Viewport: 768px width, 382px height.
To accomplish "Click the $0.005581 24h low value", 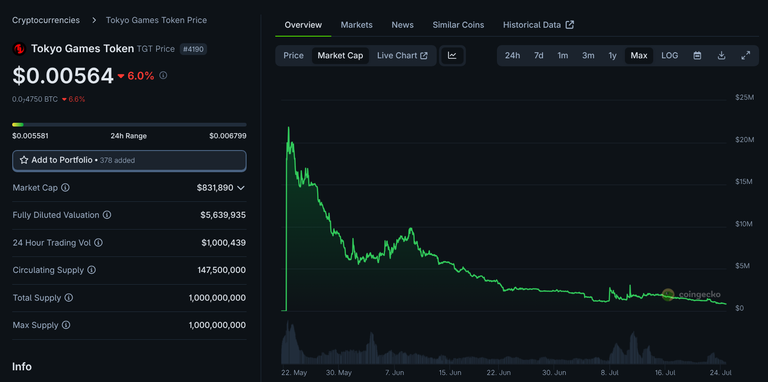I will [x=30, y=136].
